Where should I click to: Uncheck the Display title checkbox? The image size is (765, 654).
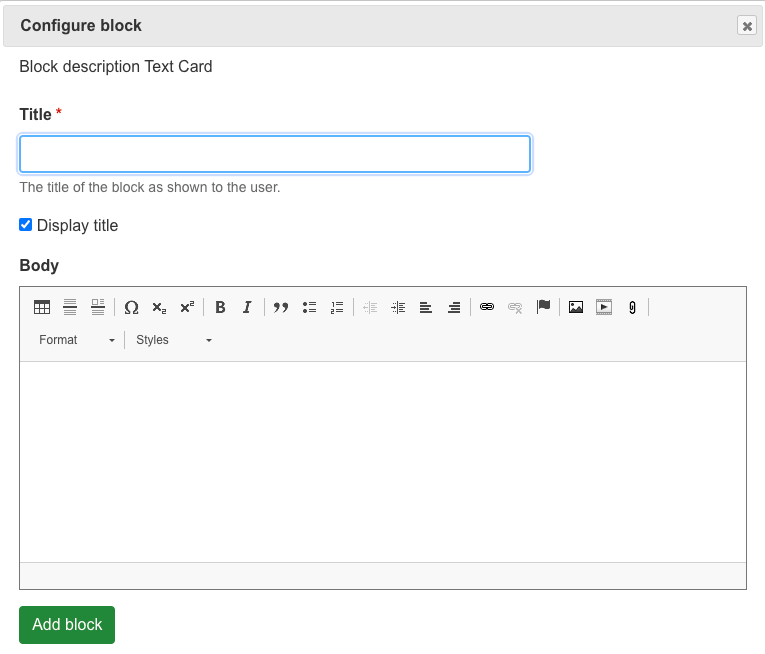coord(25,225)
